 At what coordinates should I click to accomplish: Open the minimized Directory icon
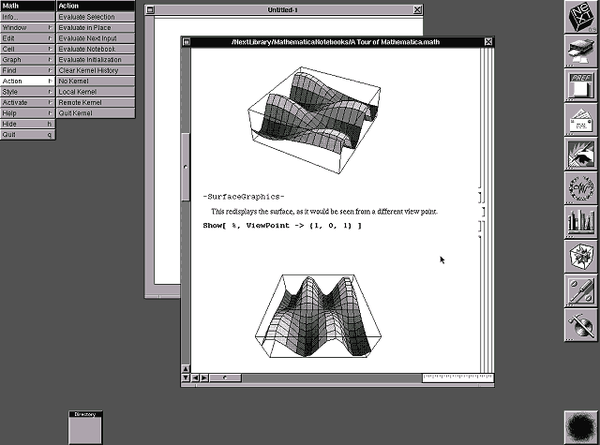pos(87,427)
